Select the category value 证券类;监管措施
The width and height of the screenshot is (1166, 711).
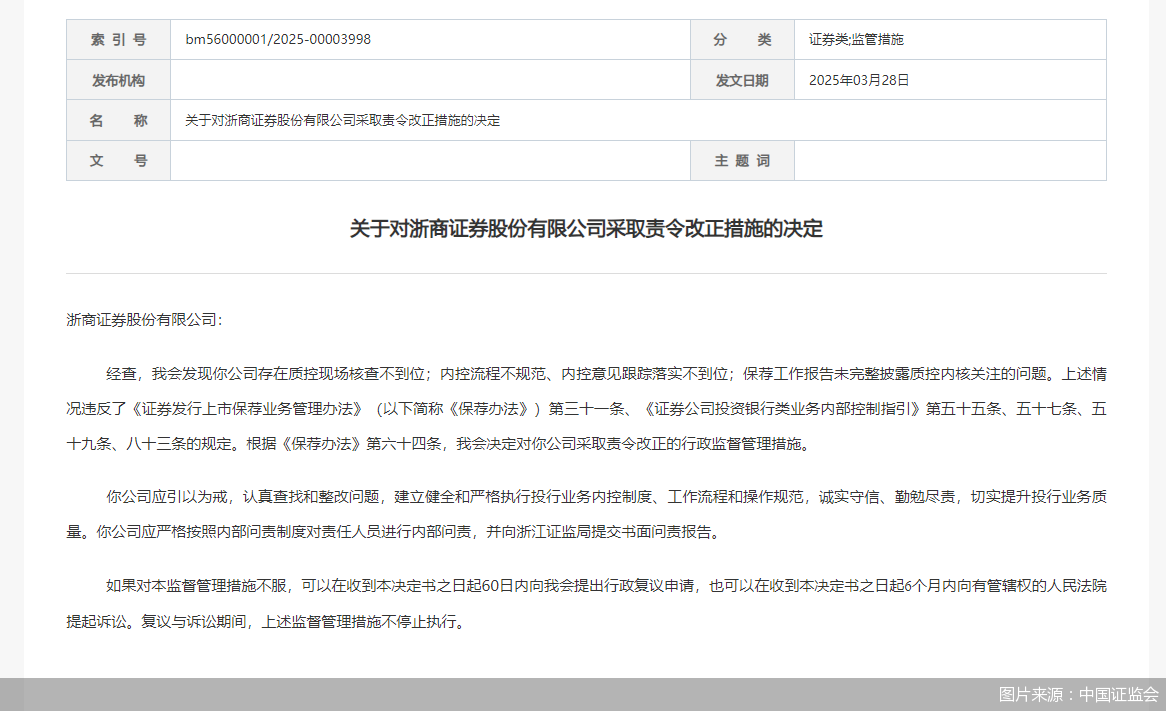(x=856, y=39)
